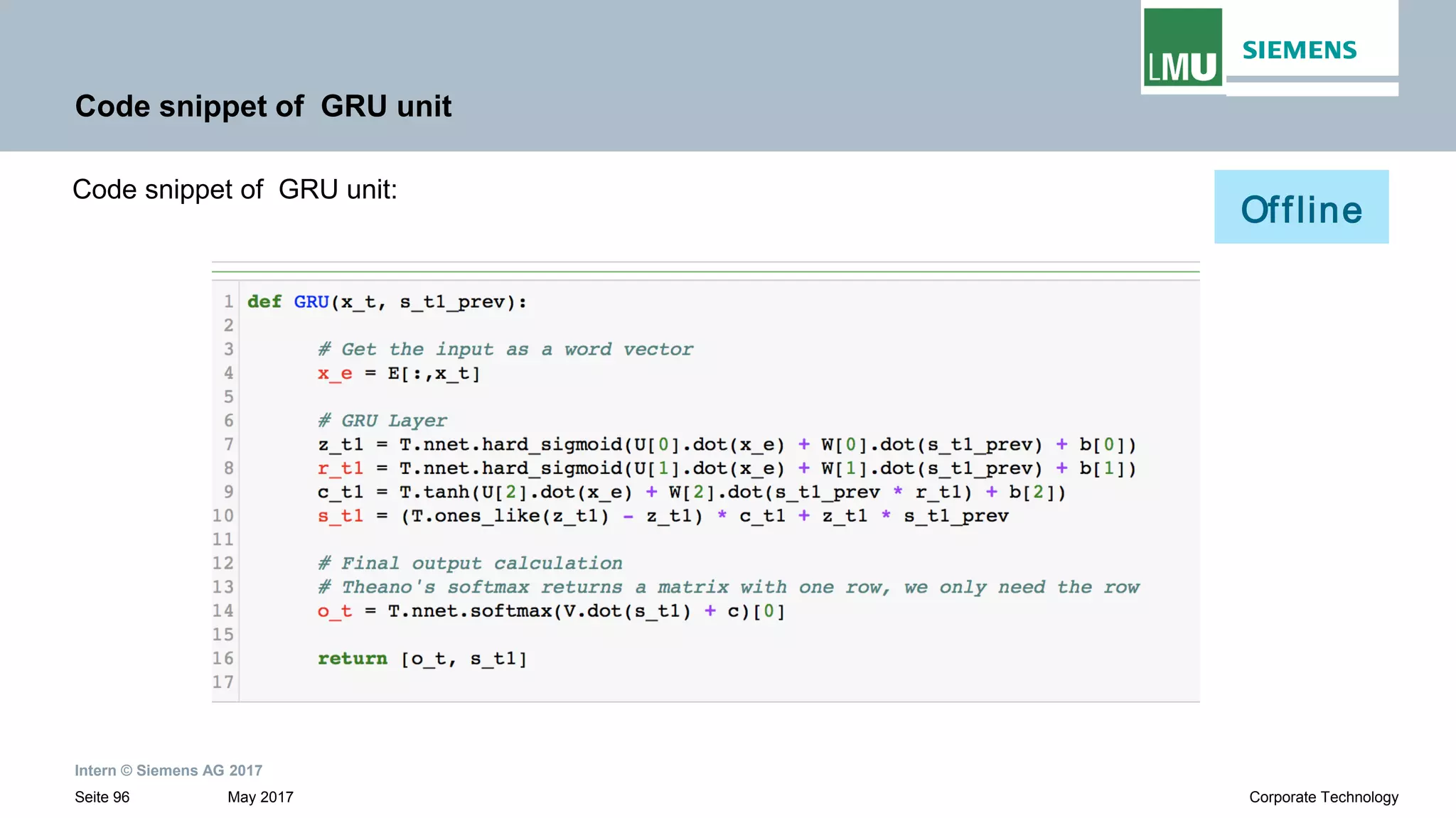Click the 'def GRU(x_t, s_t1_prev):' code line
1456x818 pixels.
[x=387, y=302]
